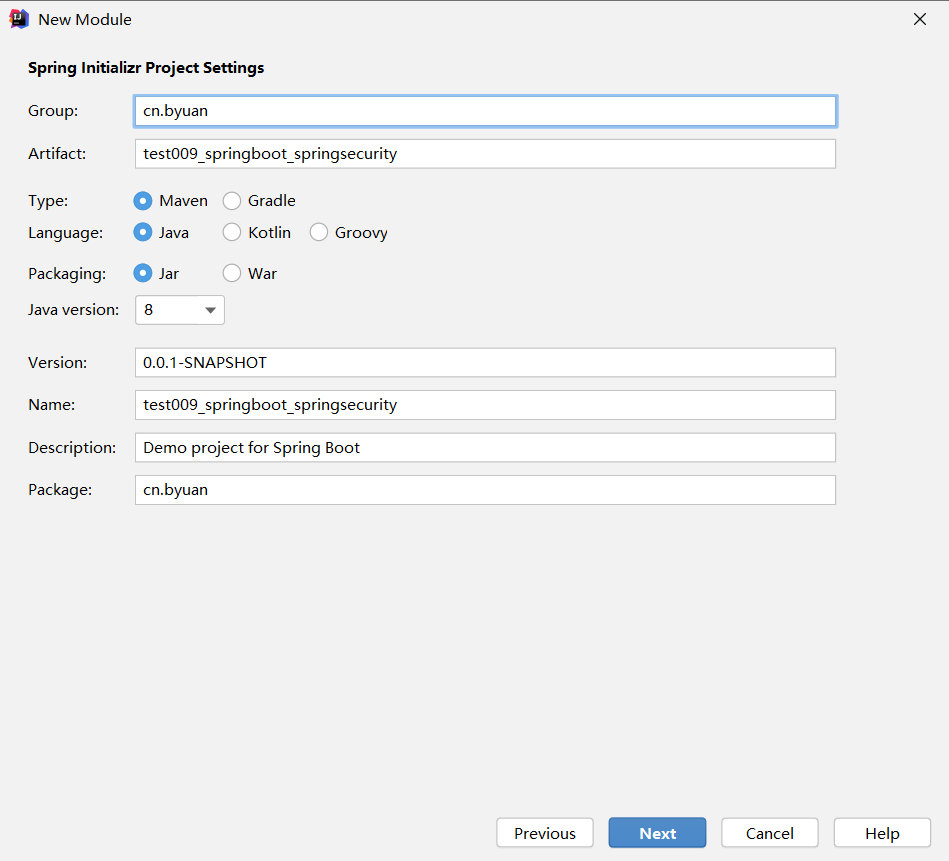
Task: Click the Version field with 0.0.1-SNAPSHOT
Action: point(485,362)
